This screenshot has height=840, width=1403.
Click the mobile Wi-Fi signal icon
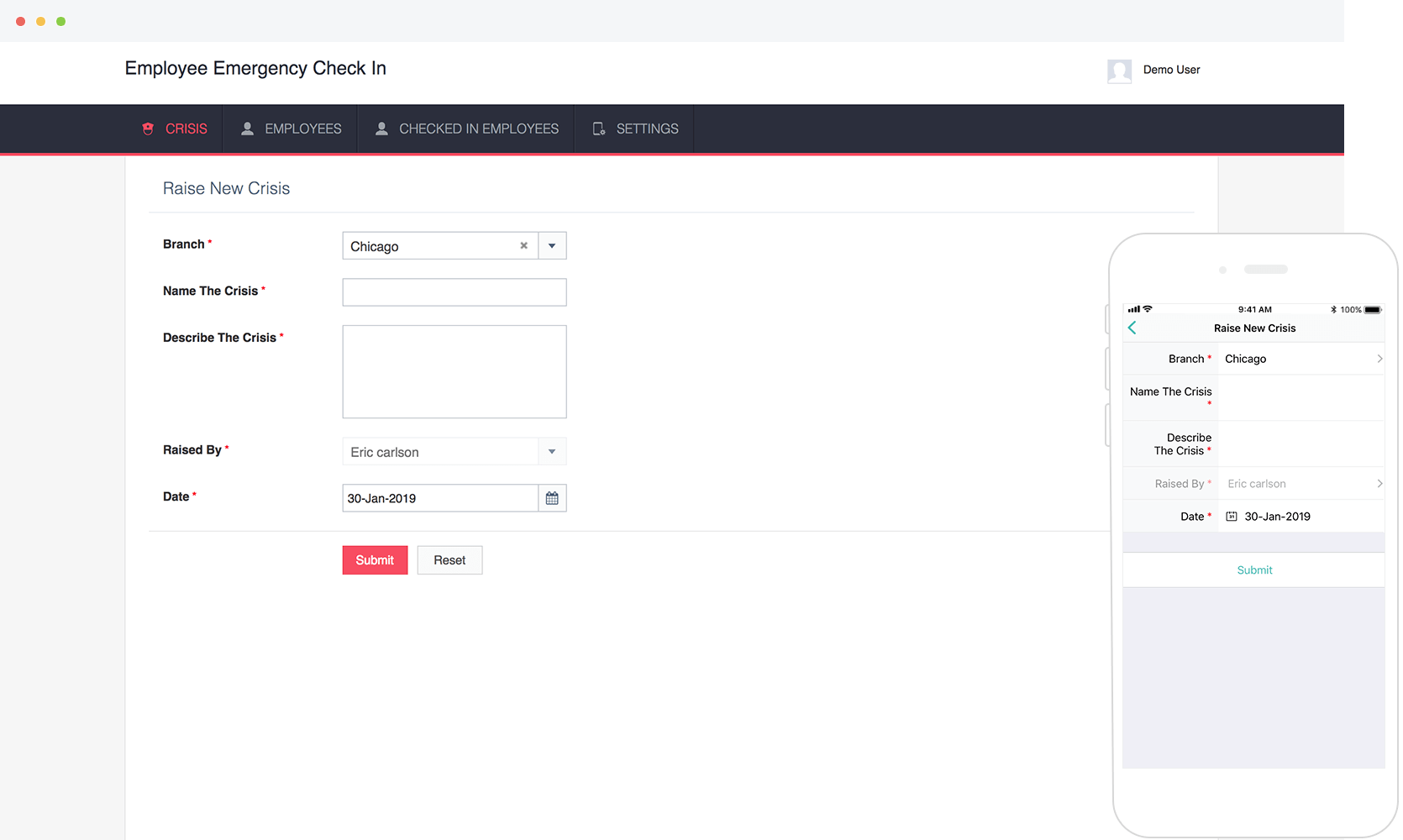click(1148, 309)
